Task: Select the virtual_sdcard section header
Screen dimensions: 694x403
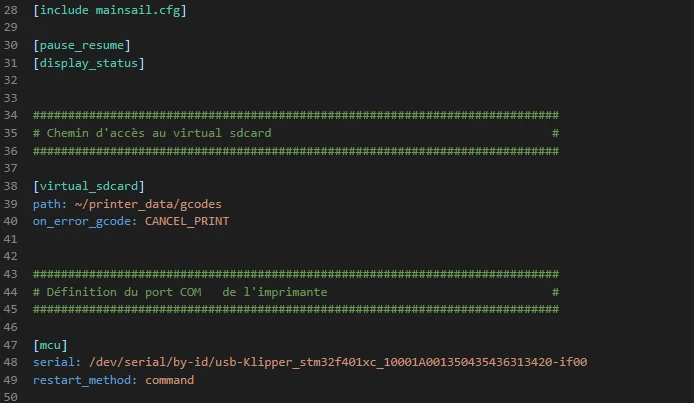Action: (x=89, y=186)
